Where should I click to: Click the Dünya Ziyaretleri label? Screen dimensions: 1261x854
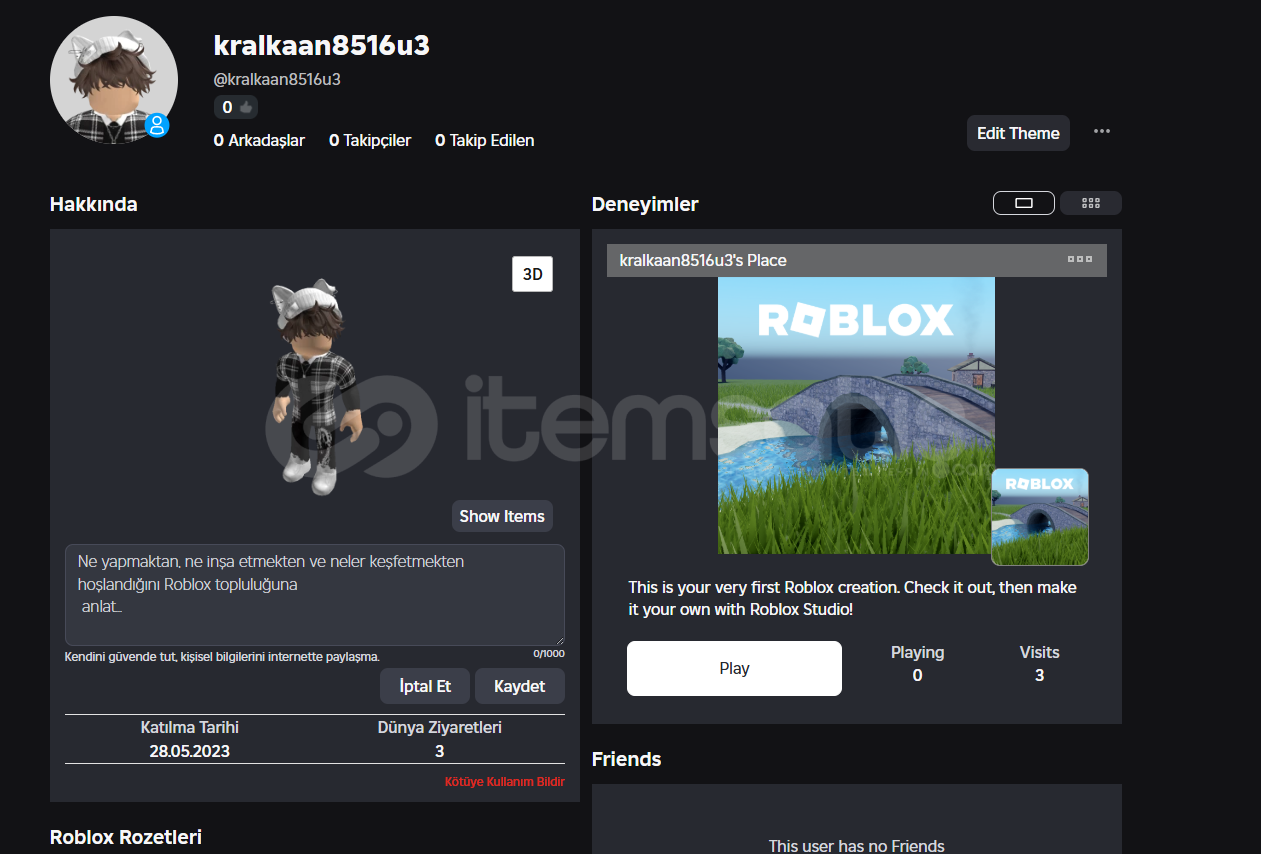[440, 728]
